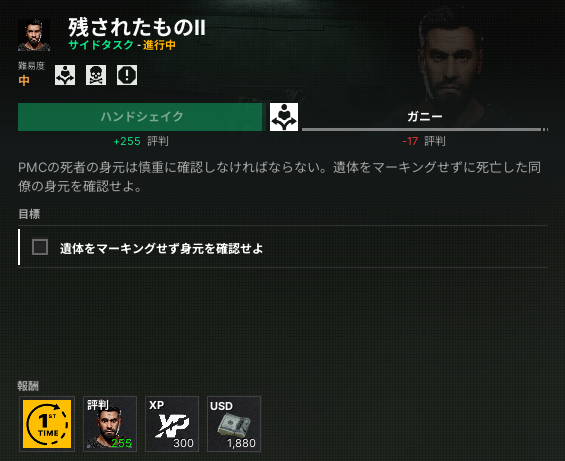Check the 遺体をマーキングせず objective checkbox

[40, 247]
